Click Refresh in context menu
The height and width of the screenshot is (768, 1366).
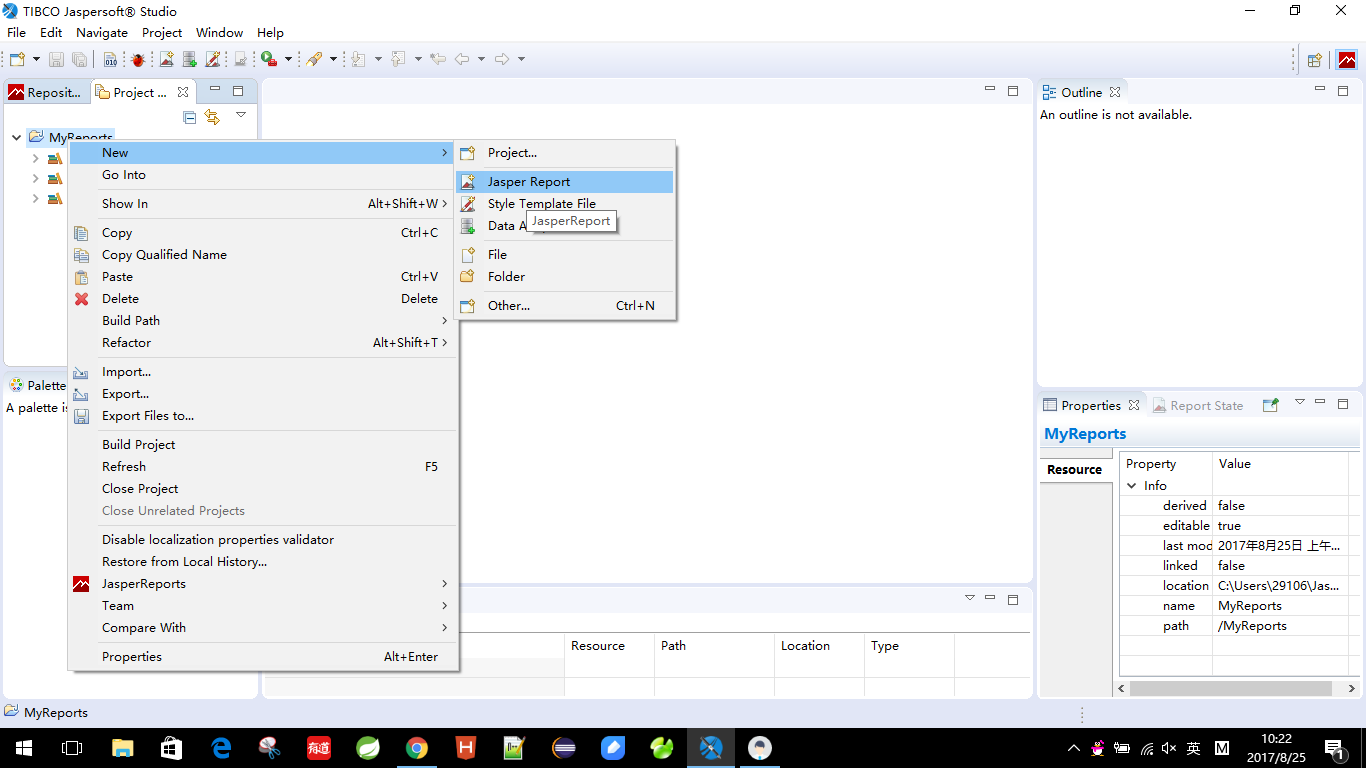coord(263,466)
